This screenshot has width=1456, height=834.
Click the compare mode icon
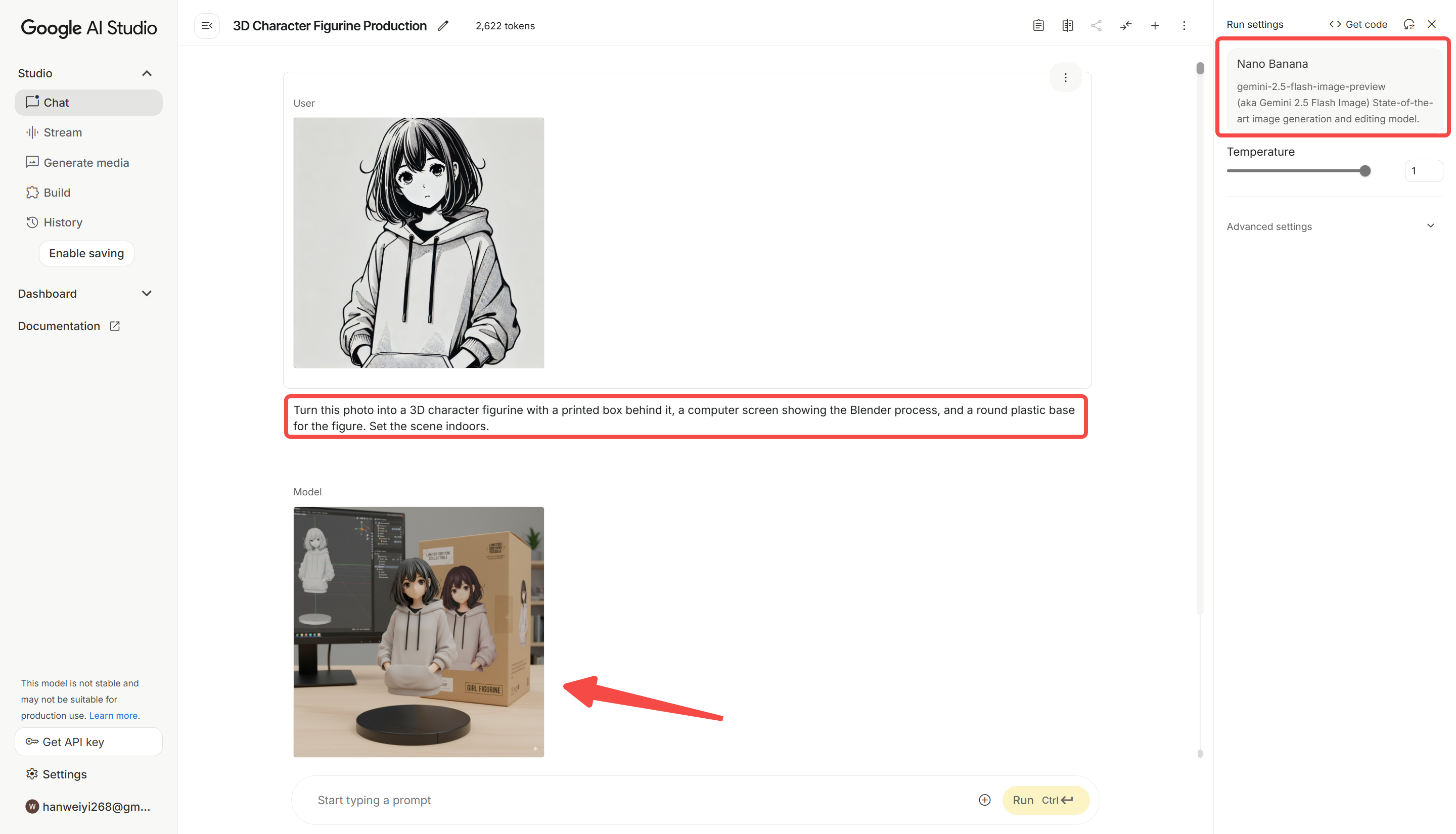[1067, 26]
